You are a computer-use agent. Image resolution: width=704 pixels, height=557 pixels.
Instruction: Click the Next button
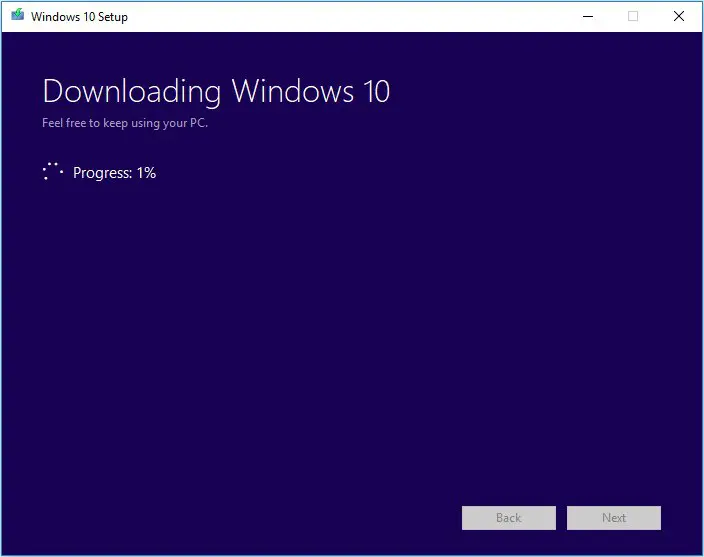614,518
